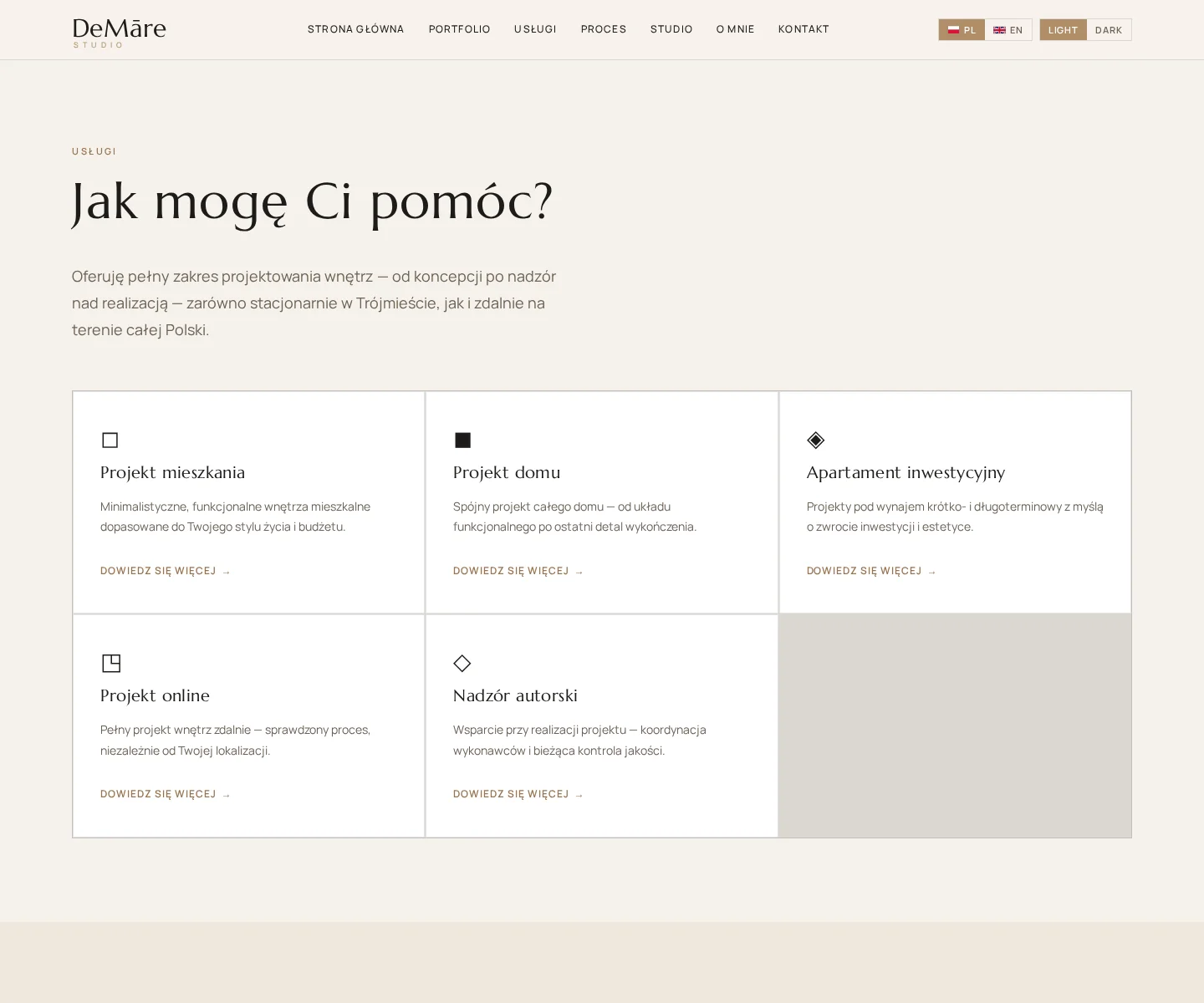Click the filled black square Projekt domu icon
1204x1003 pixels.
(x=462, y=440)
